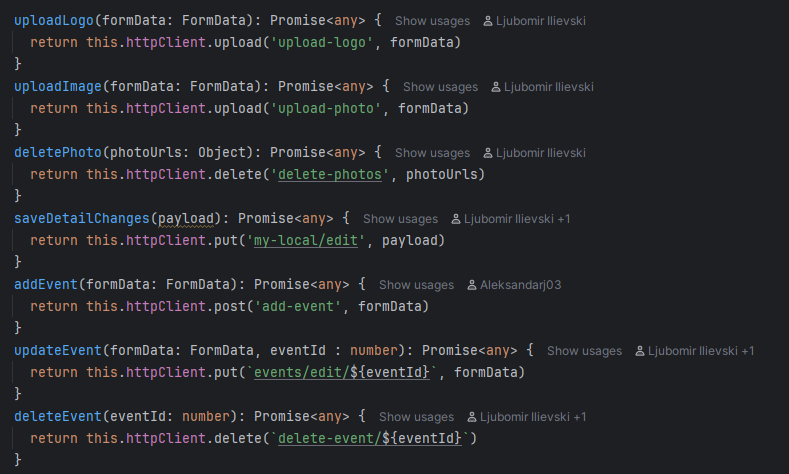Open Show usages for deleteEvent
Screen dimensions: 789x474
click(x=416, y=417)
